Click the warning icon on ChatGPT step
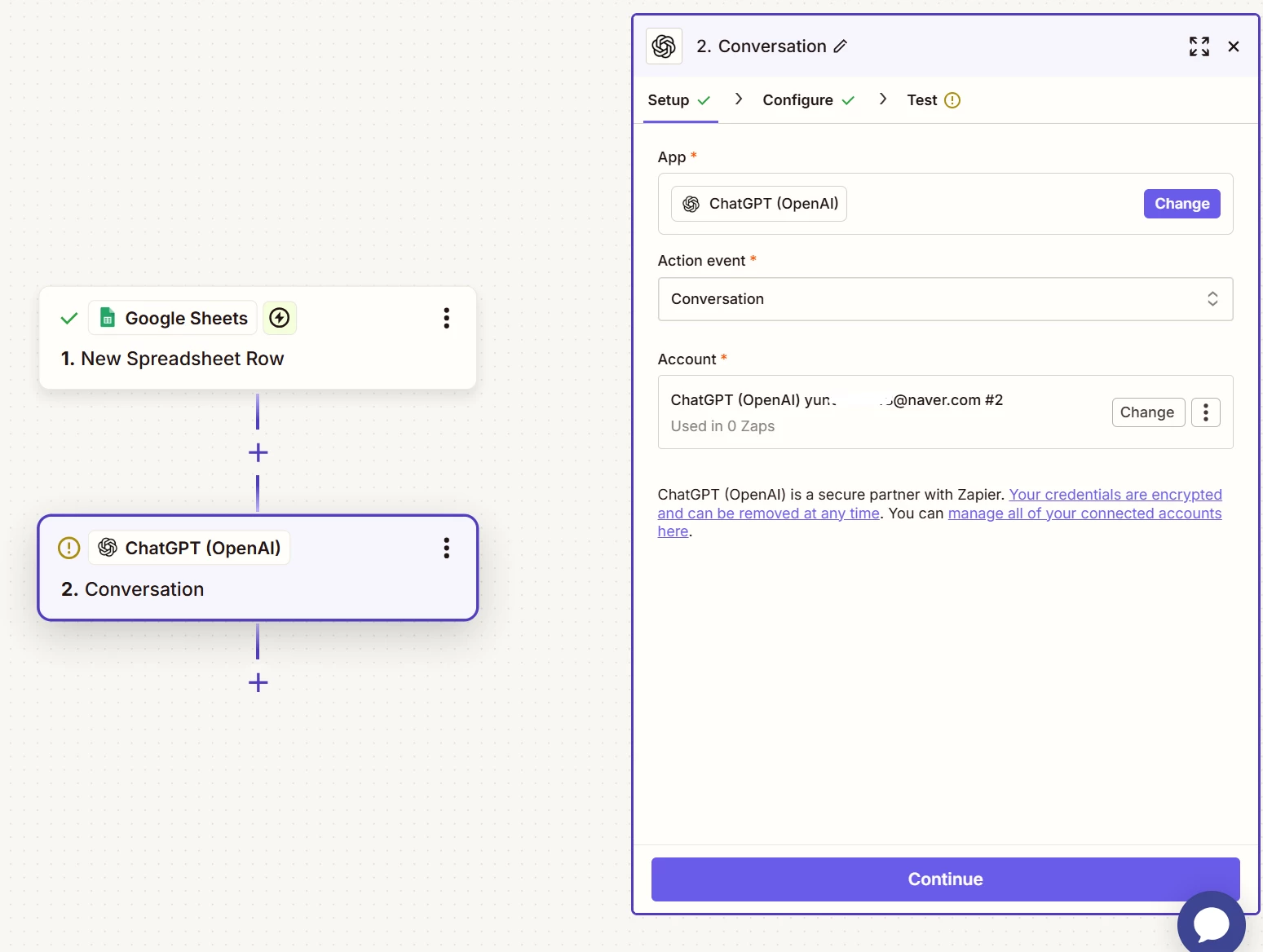1263x952 pixels. 69,548
